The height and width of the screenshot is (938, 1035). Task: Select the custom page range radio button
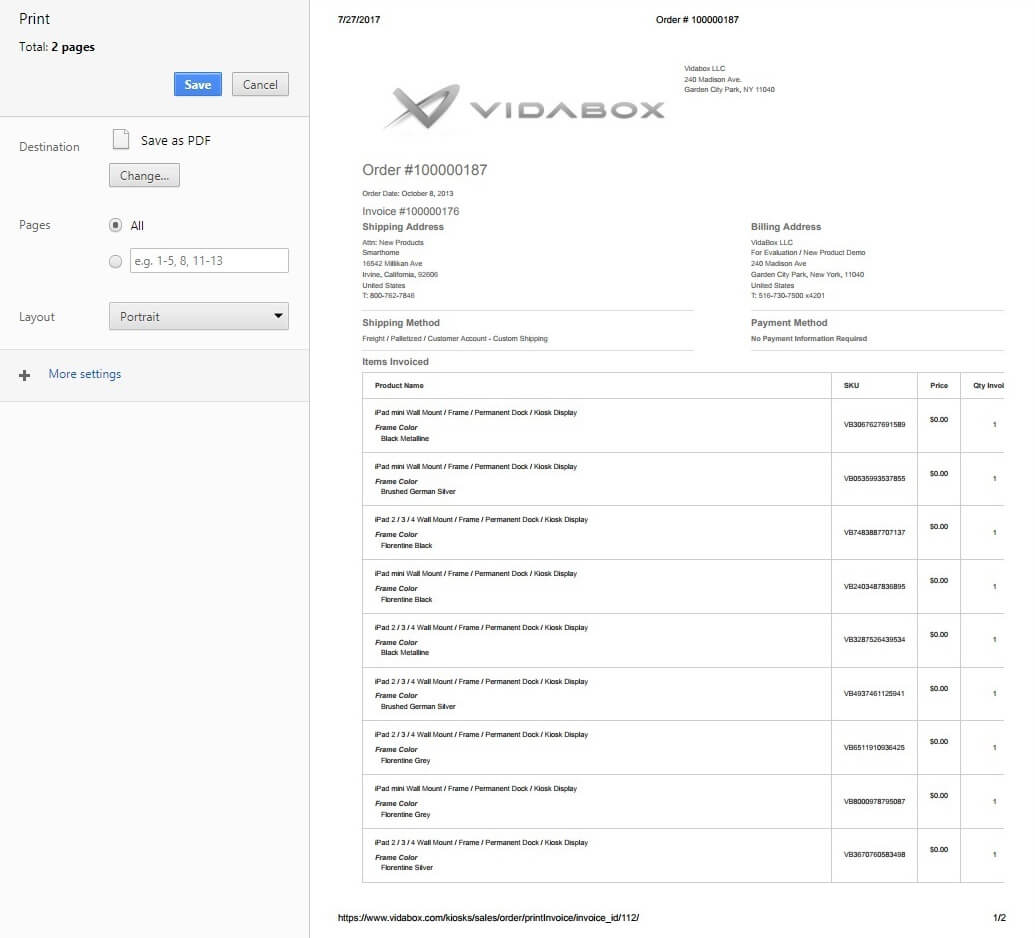116,261
